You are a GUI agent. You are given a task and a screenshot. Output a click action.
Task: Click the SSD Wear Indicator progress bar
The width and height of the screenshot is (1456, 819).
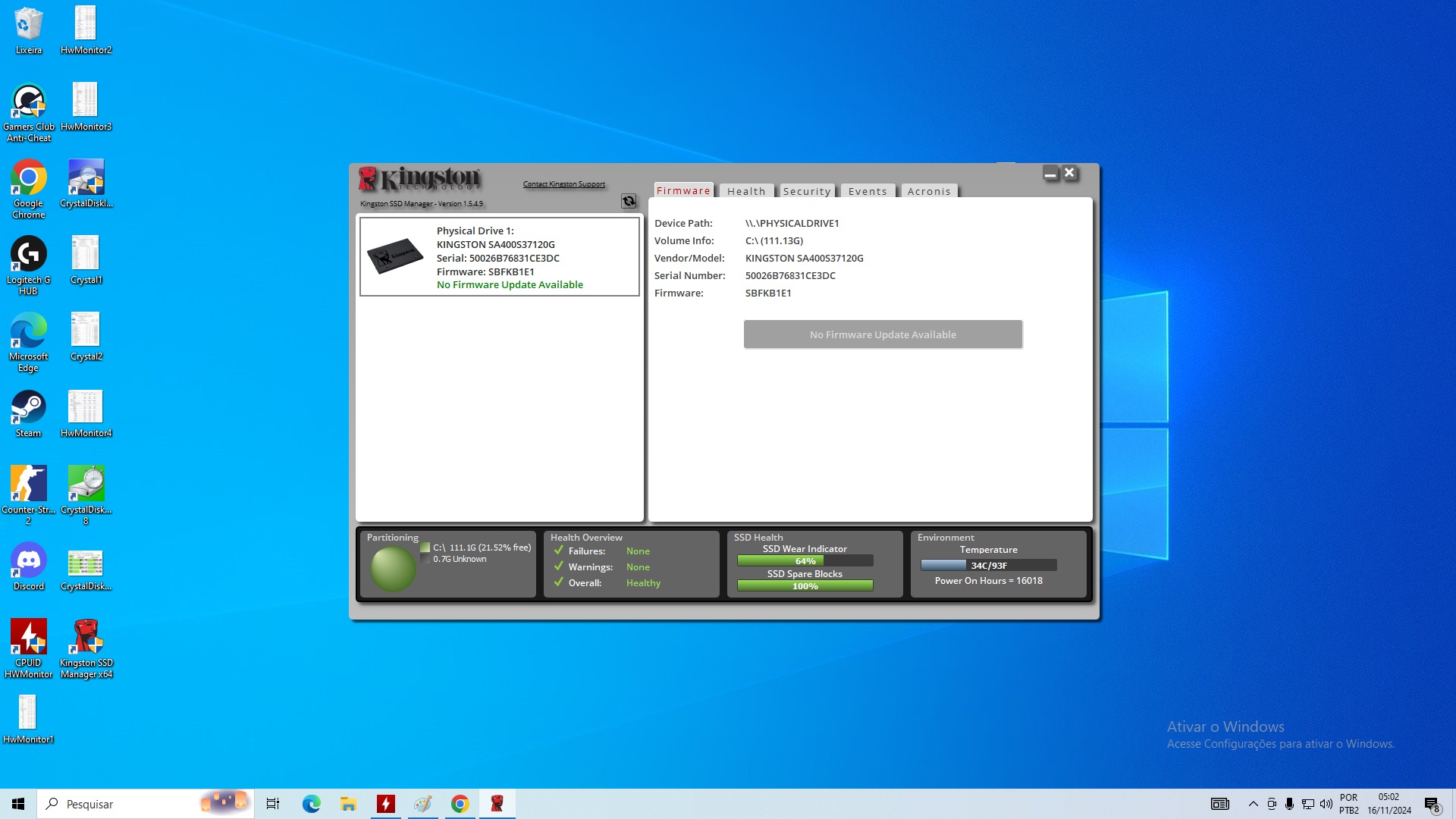pyautogui.click(x=805, y=560)
